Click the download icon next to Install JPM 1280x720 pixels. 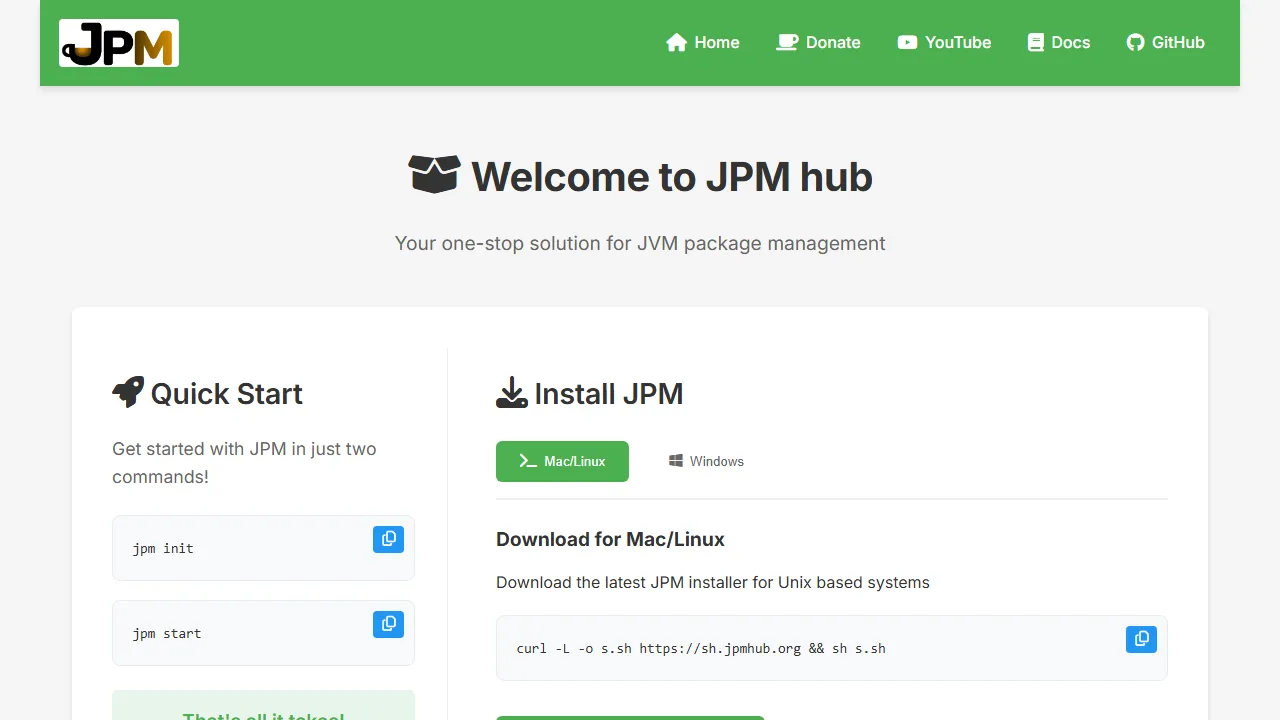pos(512,393)
